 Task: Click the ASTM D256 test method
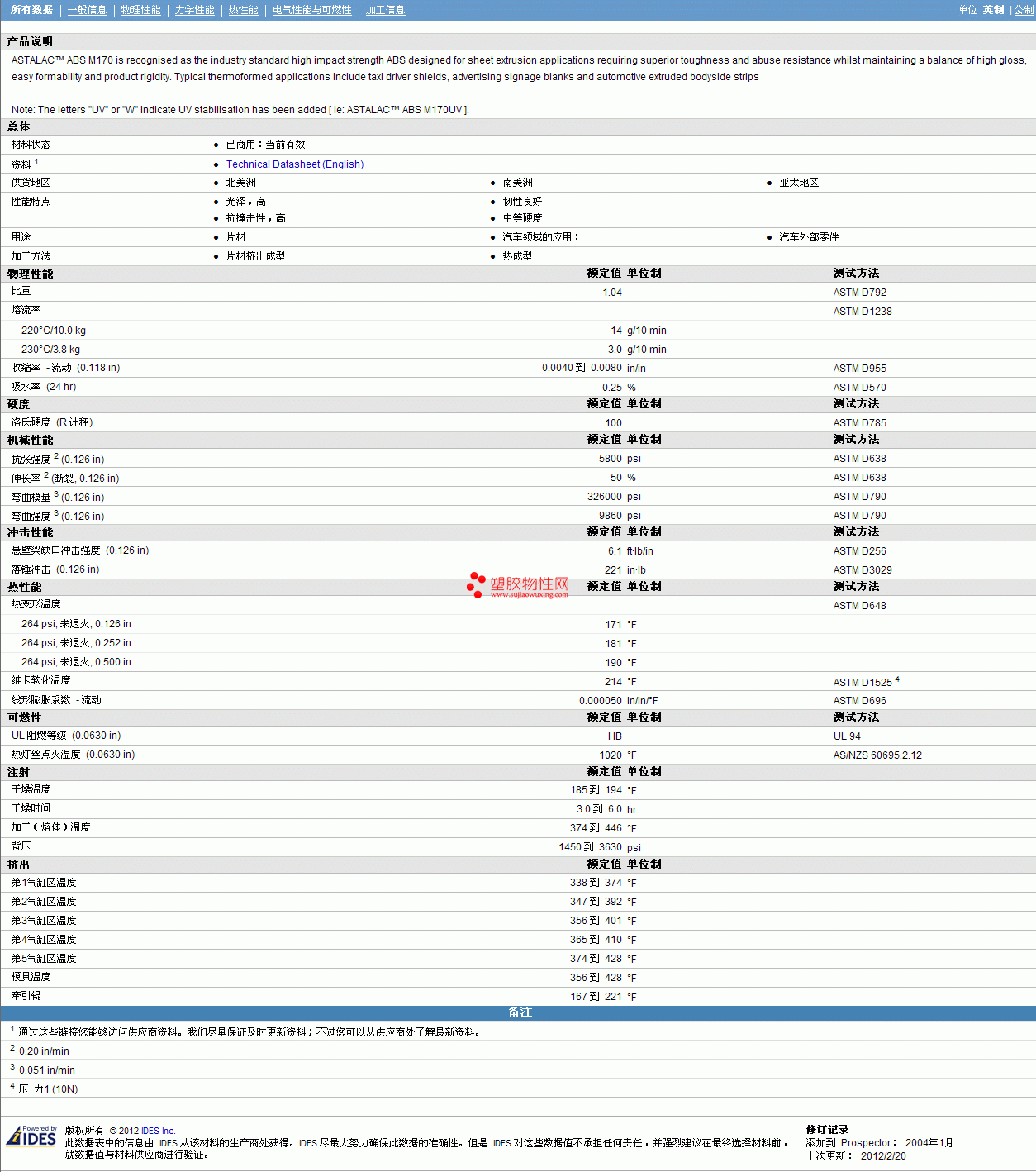[860, 551]
